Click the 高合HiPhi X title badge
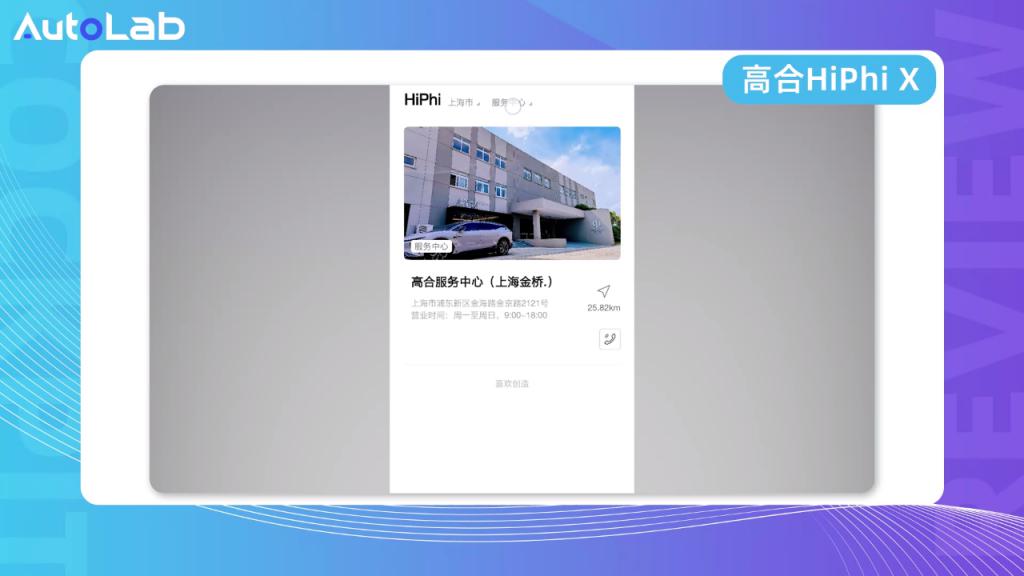 pyautogui.click(x=829, y=80)
